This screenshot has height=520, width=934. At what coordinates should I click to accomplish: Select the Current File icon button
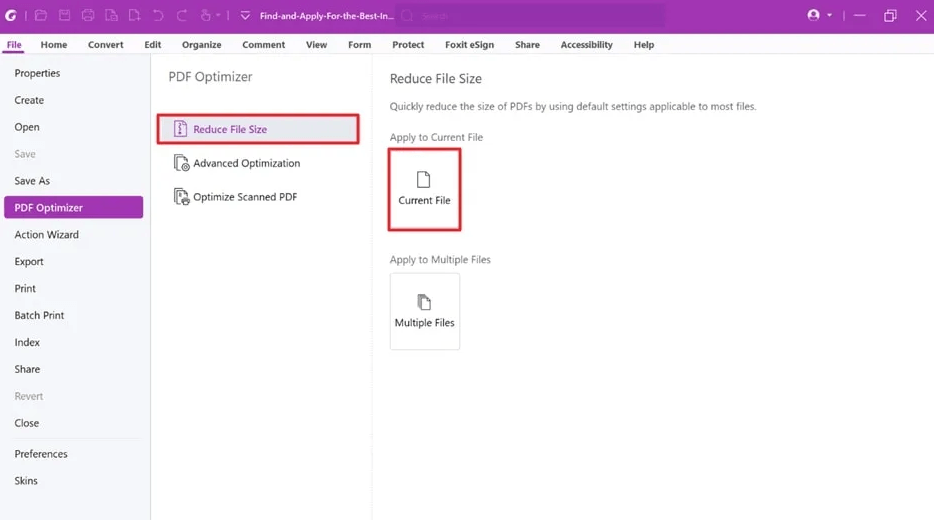424,189
